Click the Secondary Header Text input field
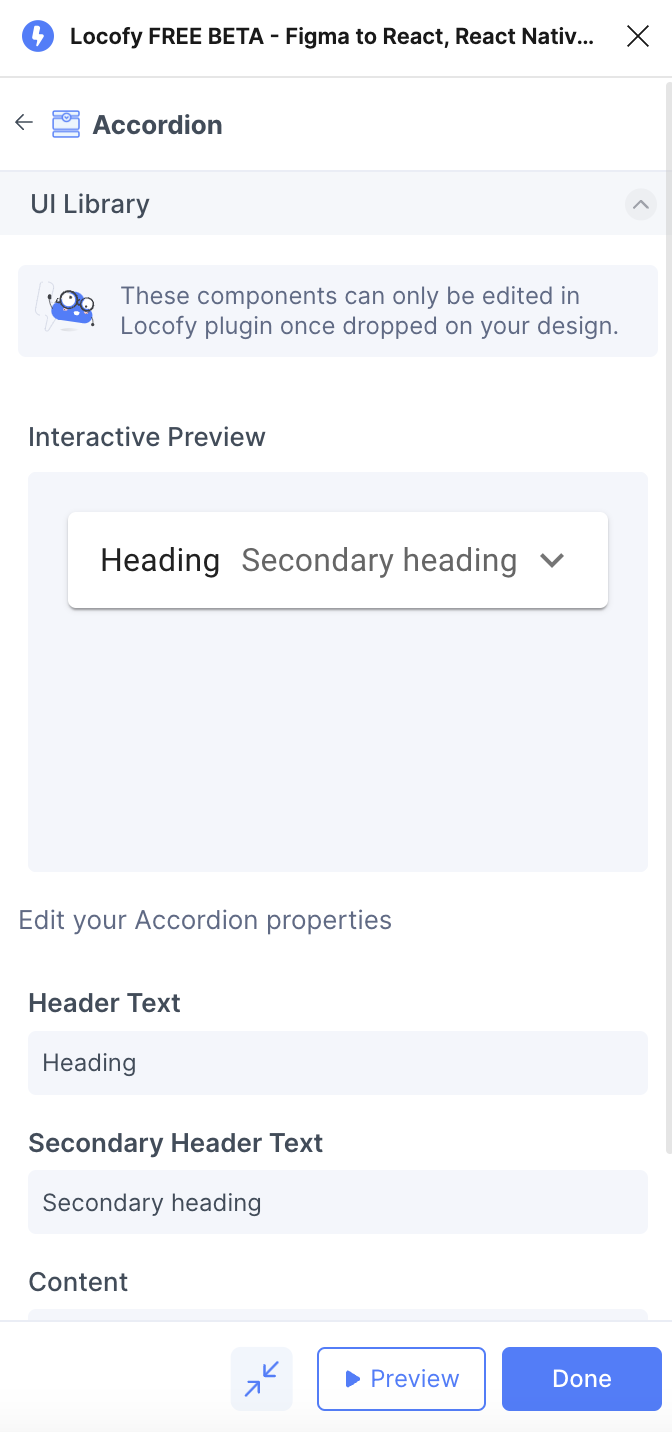Image resolution: width=672 pixels, height=1432 pixels. pyautogui.click(x=337, y=1202)
